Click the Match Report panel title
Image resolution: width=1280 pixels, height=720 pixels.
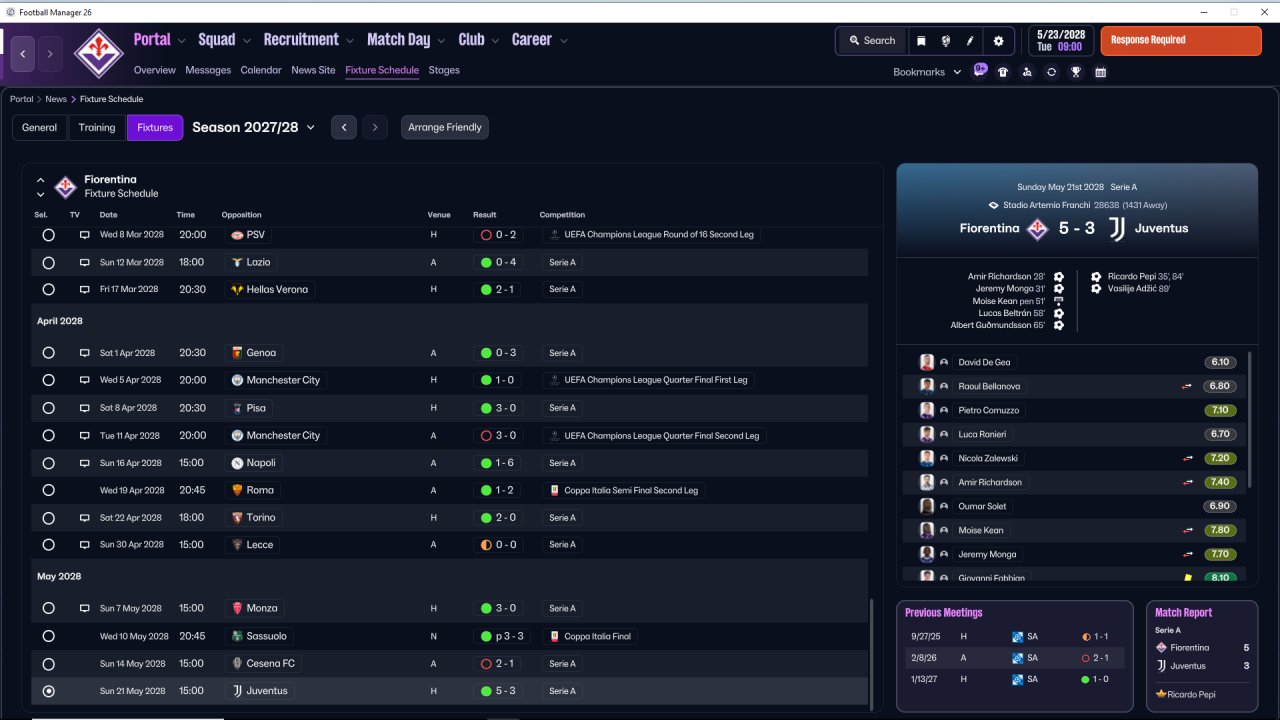coord(1183,613)
